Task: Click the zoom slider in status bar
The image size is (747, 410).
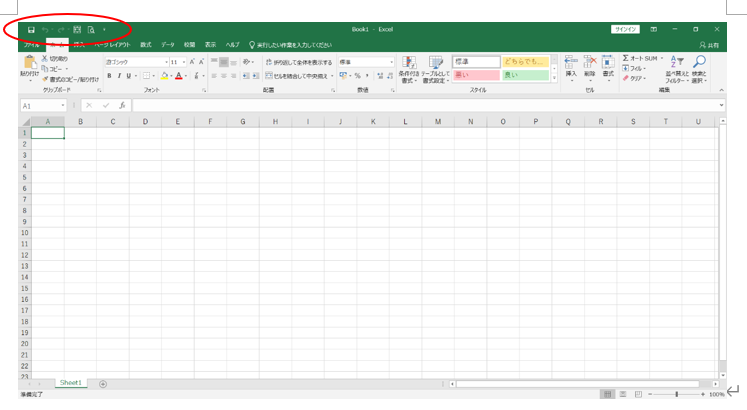Action: [x=676, y=394]
